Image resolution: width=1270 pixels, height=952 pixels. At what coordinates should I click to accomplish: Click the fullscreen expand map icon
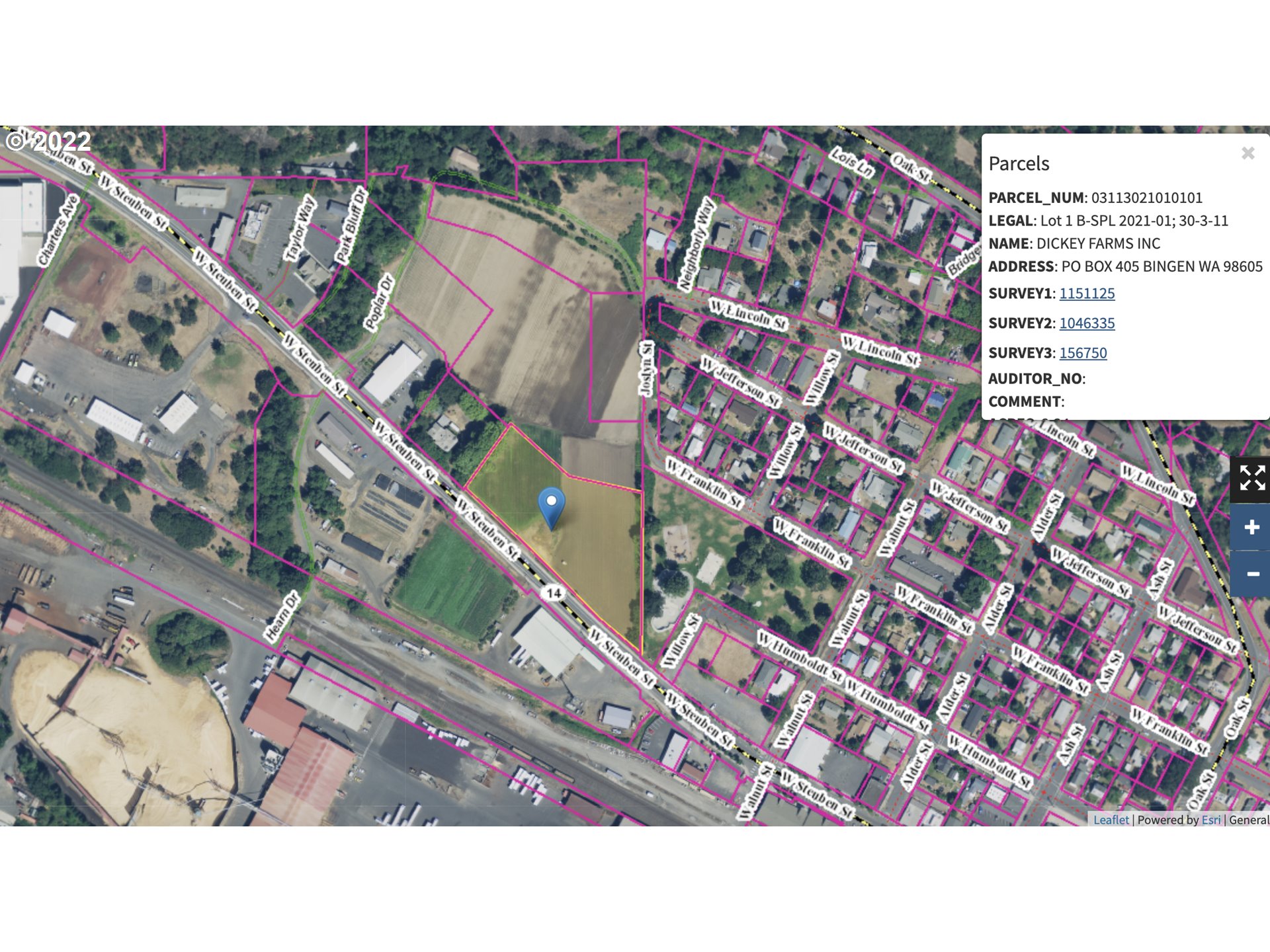(x=1251, y=478)
